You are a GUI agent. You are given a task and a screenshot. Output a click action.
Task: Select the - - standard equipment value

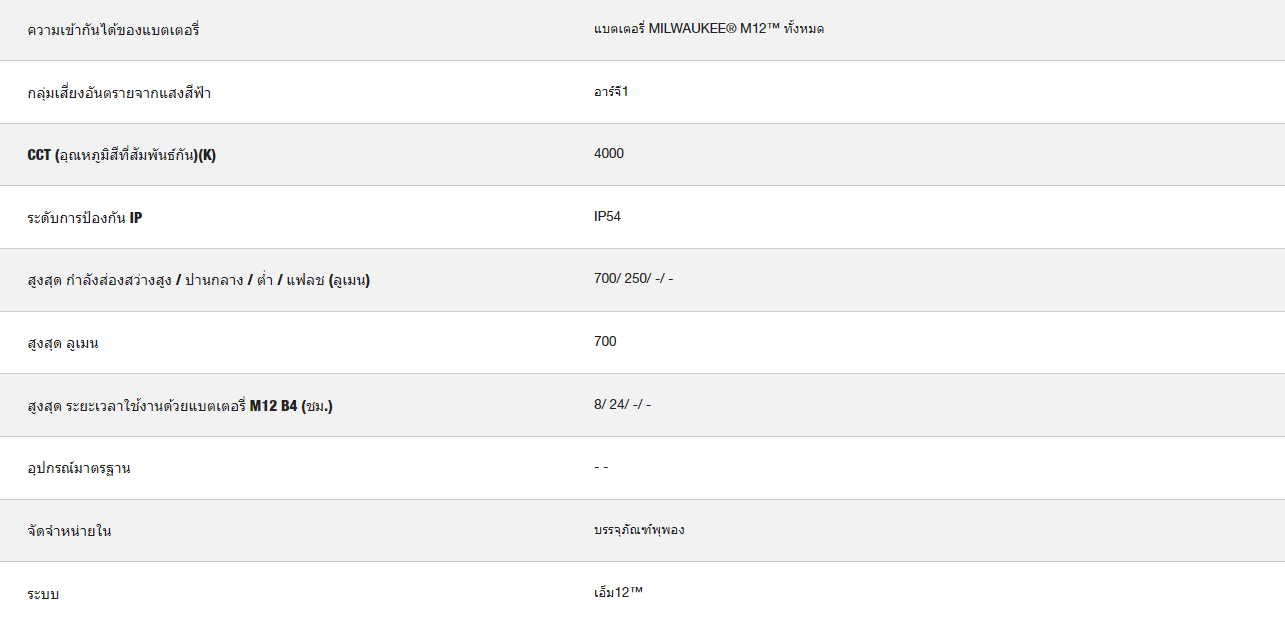click(x=600, y=467)
